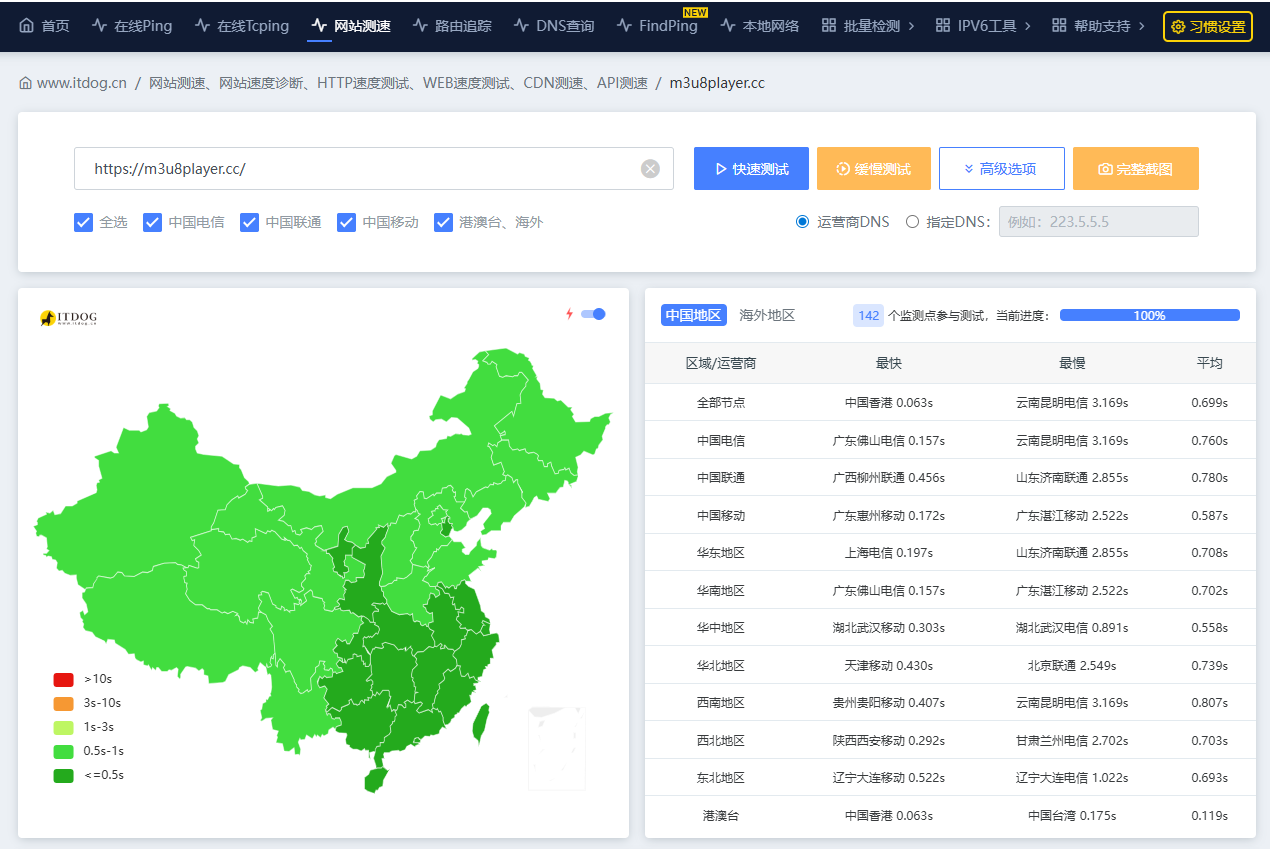
Task: Uncheck the 中国电信 checkbox
Action: click(x=153, y=222)
